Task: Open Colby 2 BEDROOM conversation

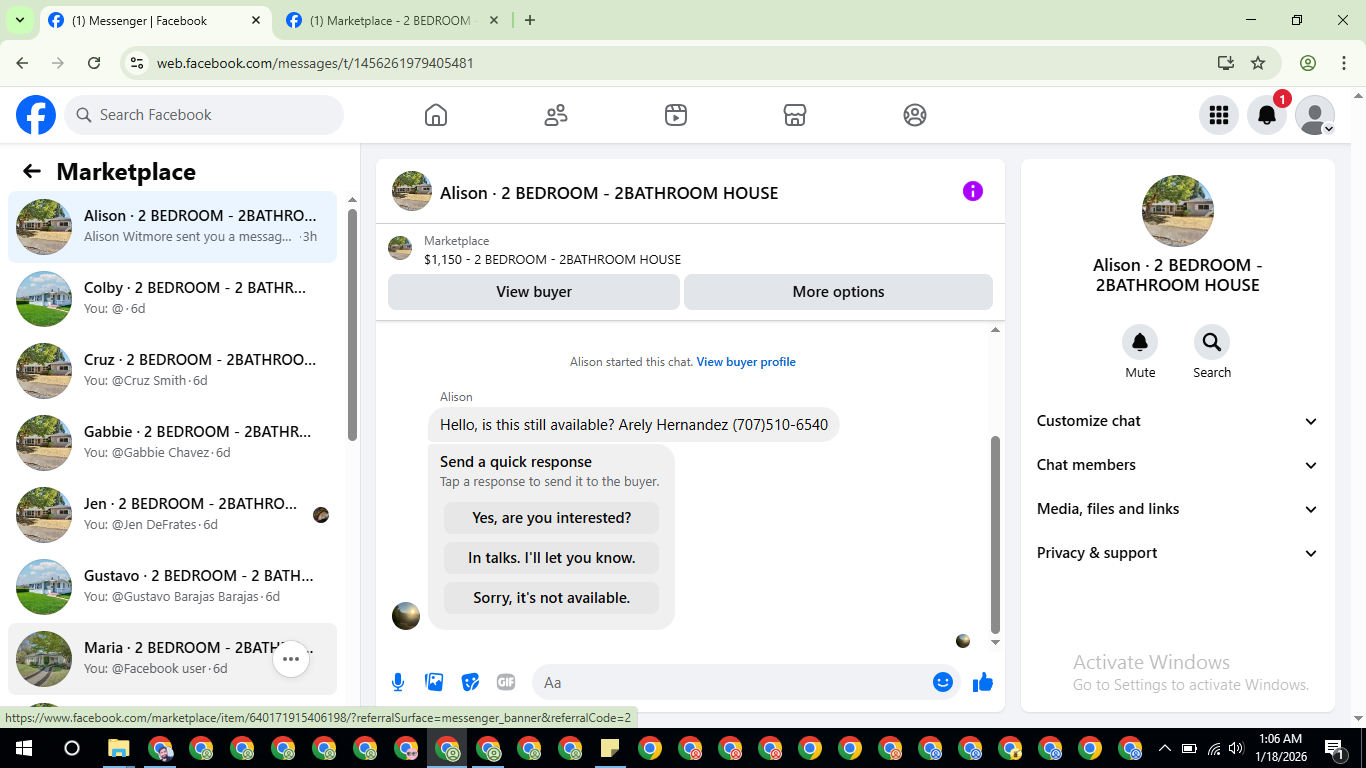Action: pyautogui.click(x=172, y=299)
